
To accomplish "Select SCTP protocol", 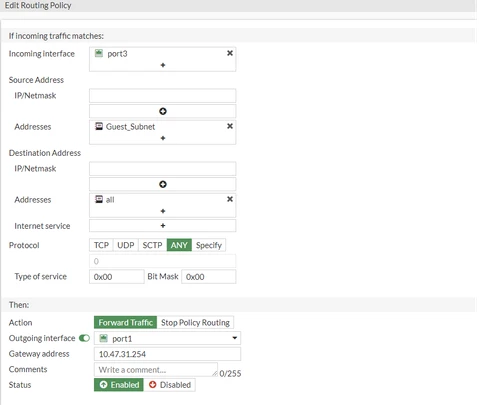I will pyautogui.click(x=152, y=245).
